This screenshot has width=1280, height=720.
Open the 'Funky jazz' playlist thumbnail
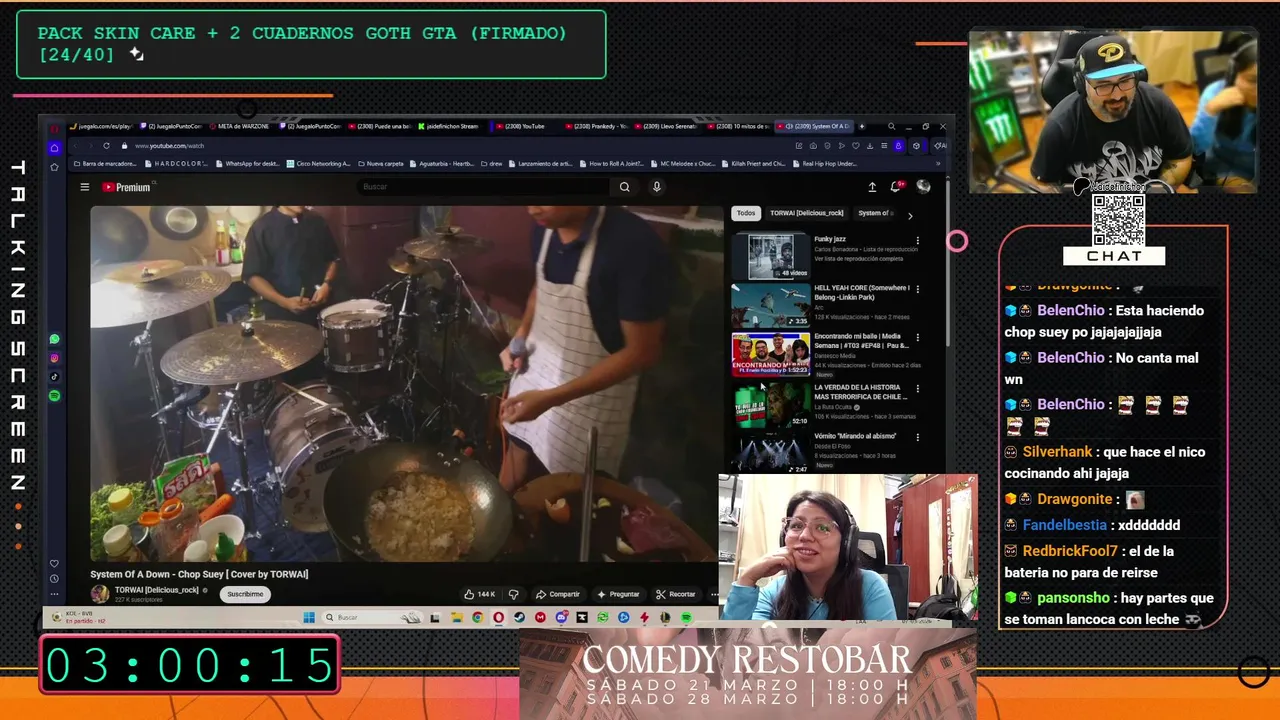(771, 256)
